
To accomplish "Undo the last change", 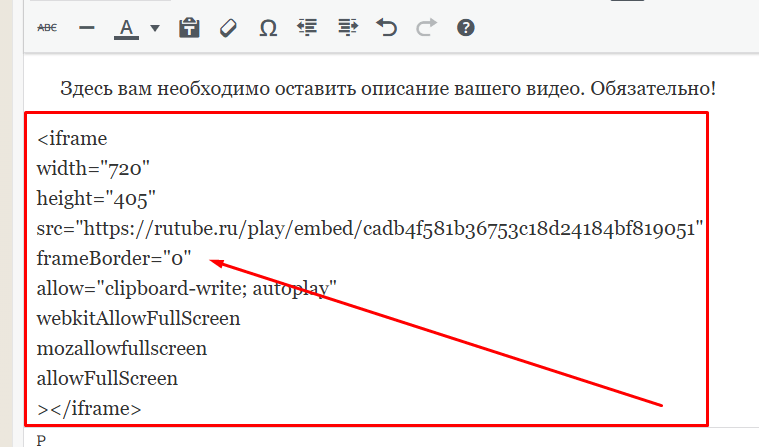I will click(x=387, y=28).
